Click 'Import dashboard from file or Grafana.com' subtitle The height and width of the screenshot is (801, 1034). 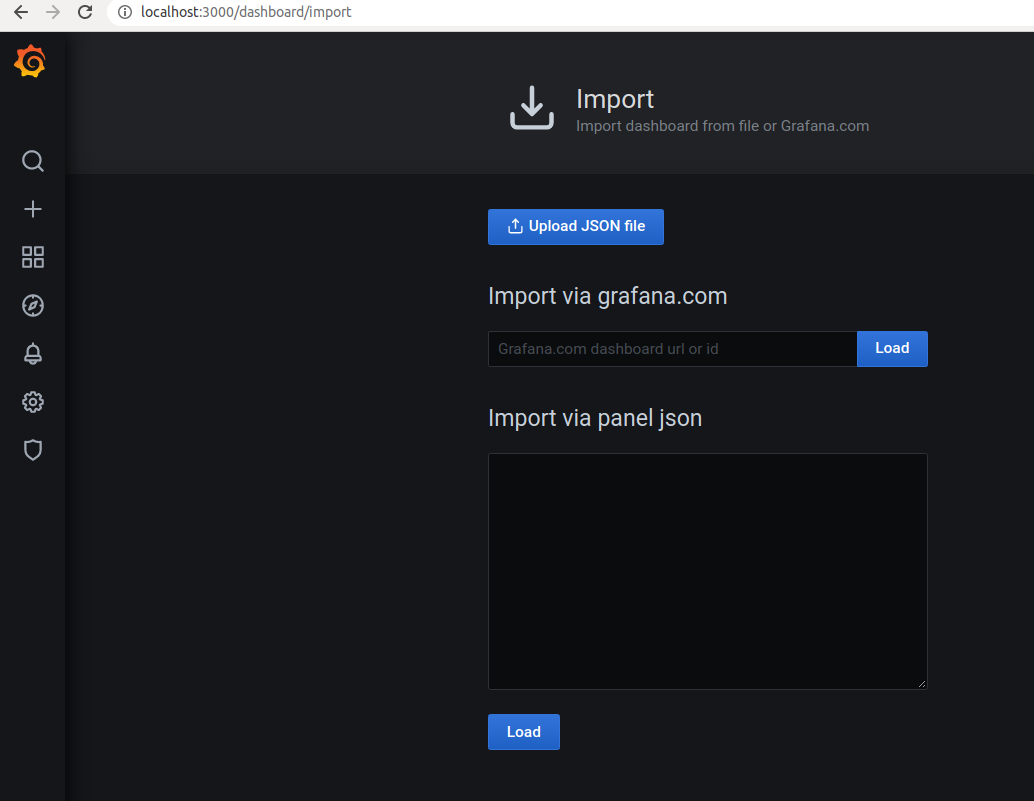coord(722,126)
